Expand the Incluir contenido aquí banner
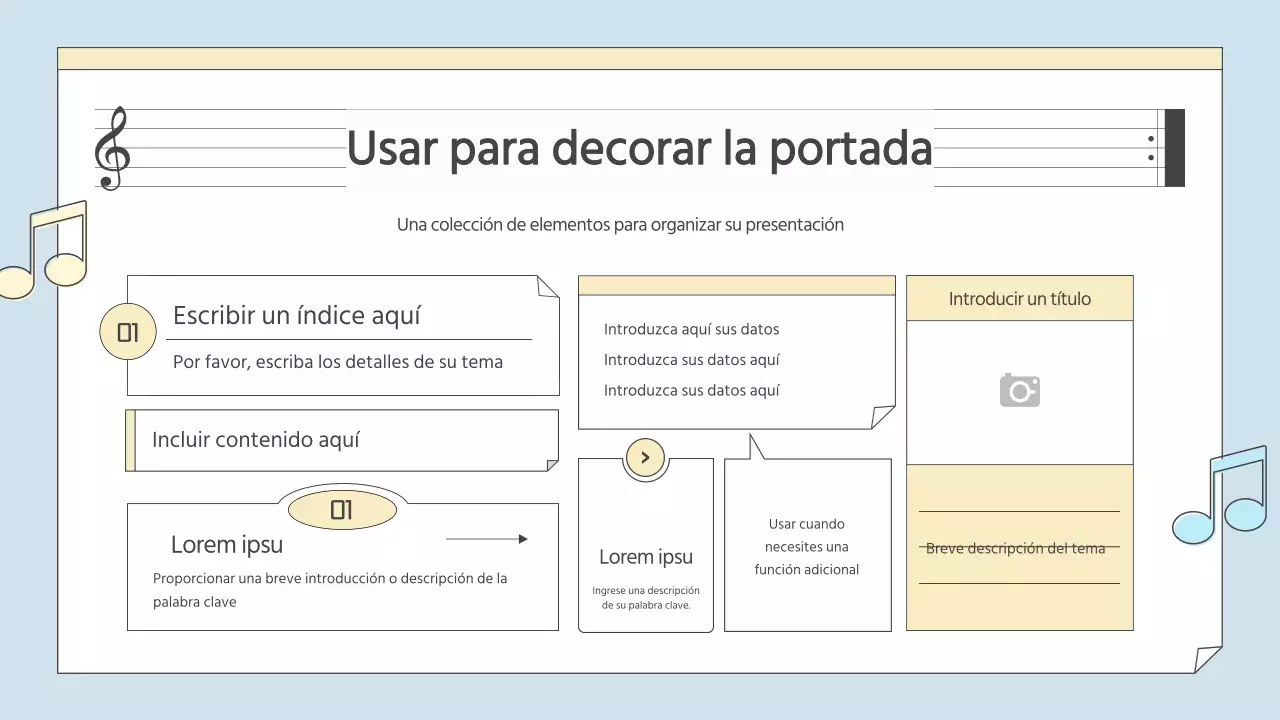This screenshot has width=1280, height=720. tap(342, 440)
